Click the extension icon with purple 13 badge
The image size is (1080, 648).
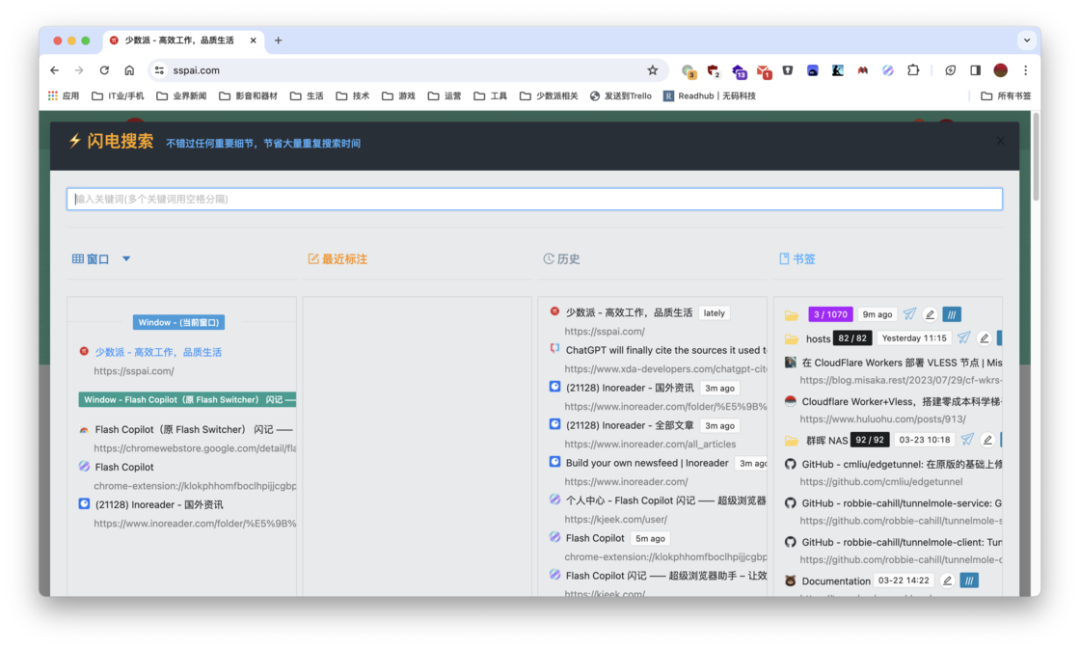tap(739, 71)
